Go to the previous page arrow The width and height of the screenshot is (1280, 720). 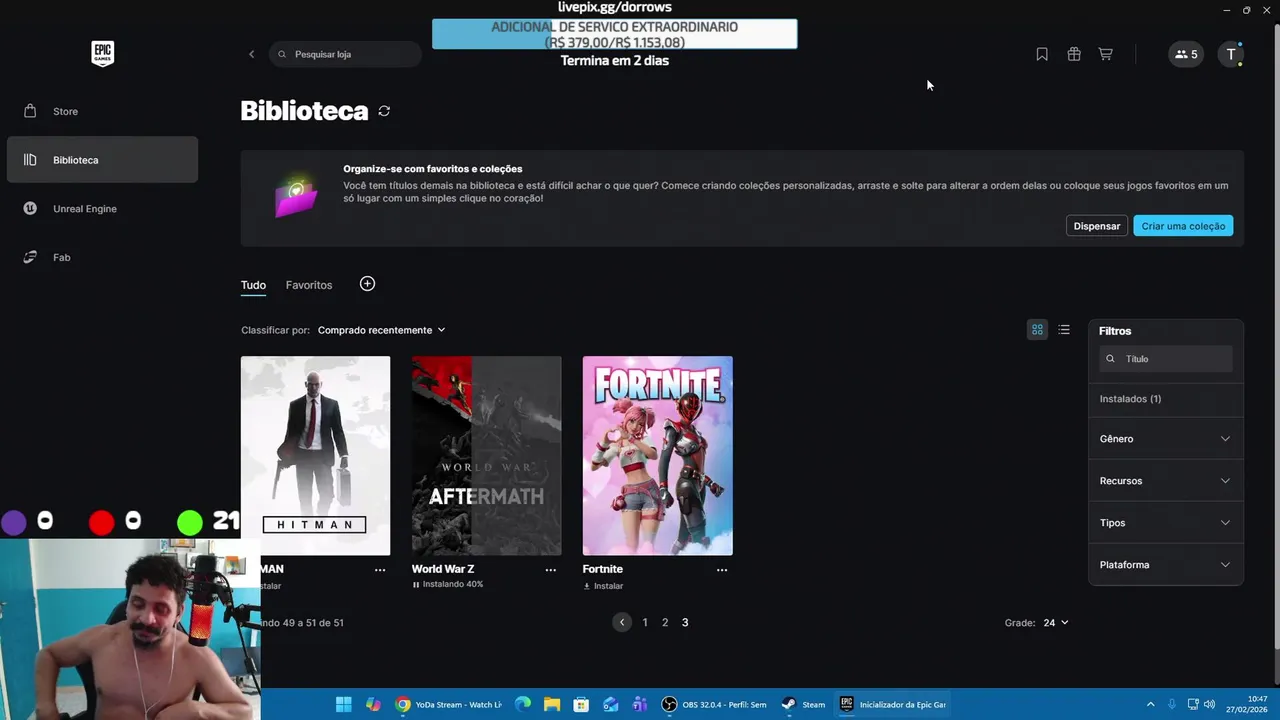point(622,622)
